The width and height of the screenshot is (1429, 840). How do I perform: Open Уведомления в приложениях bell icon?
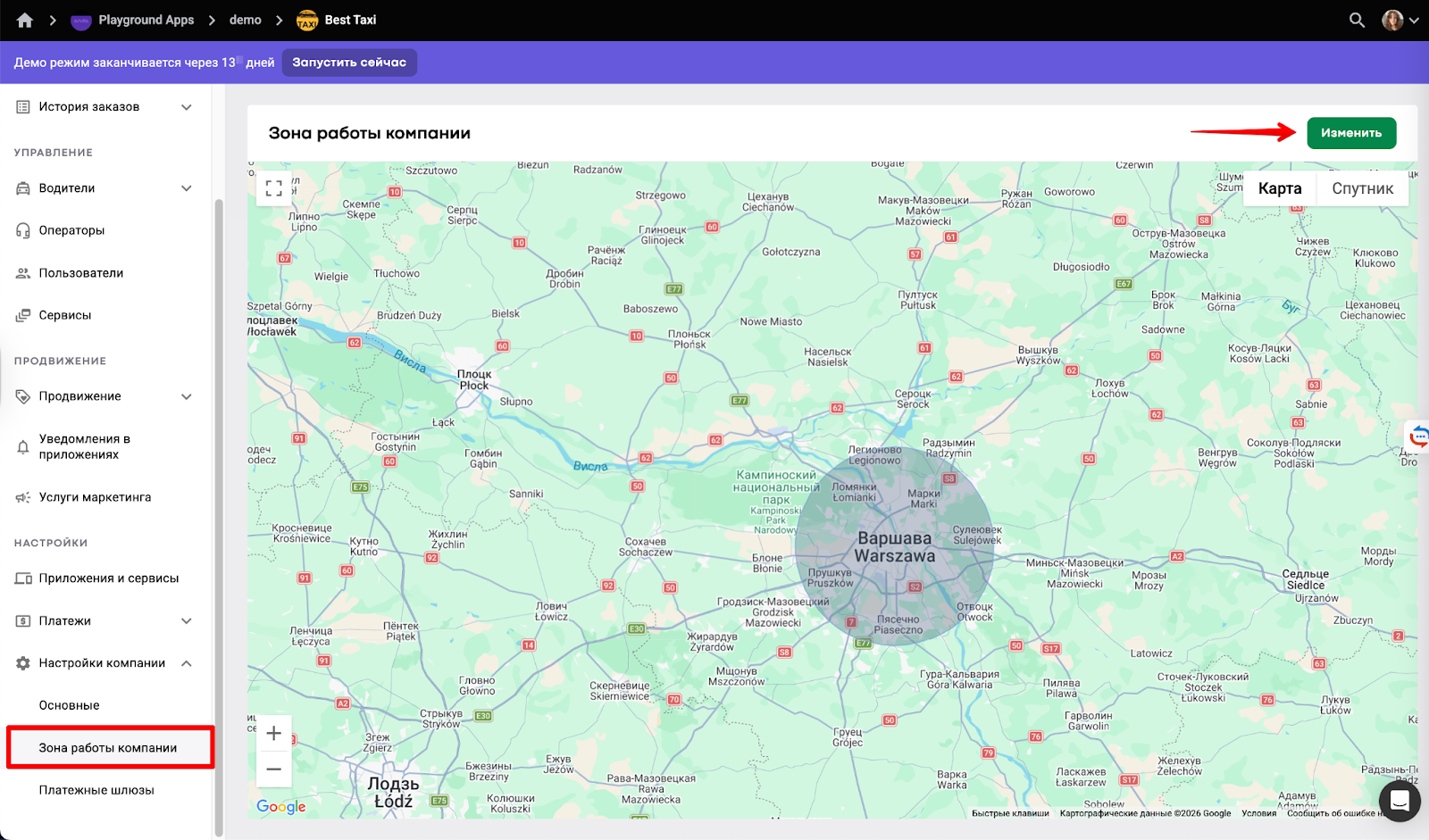click(x=23, y=447)
